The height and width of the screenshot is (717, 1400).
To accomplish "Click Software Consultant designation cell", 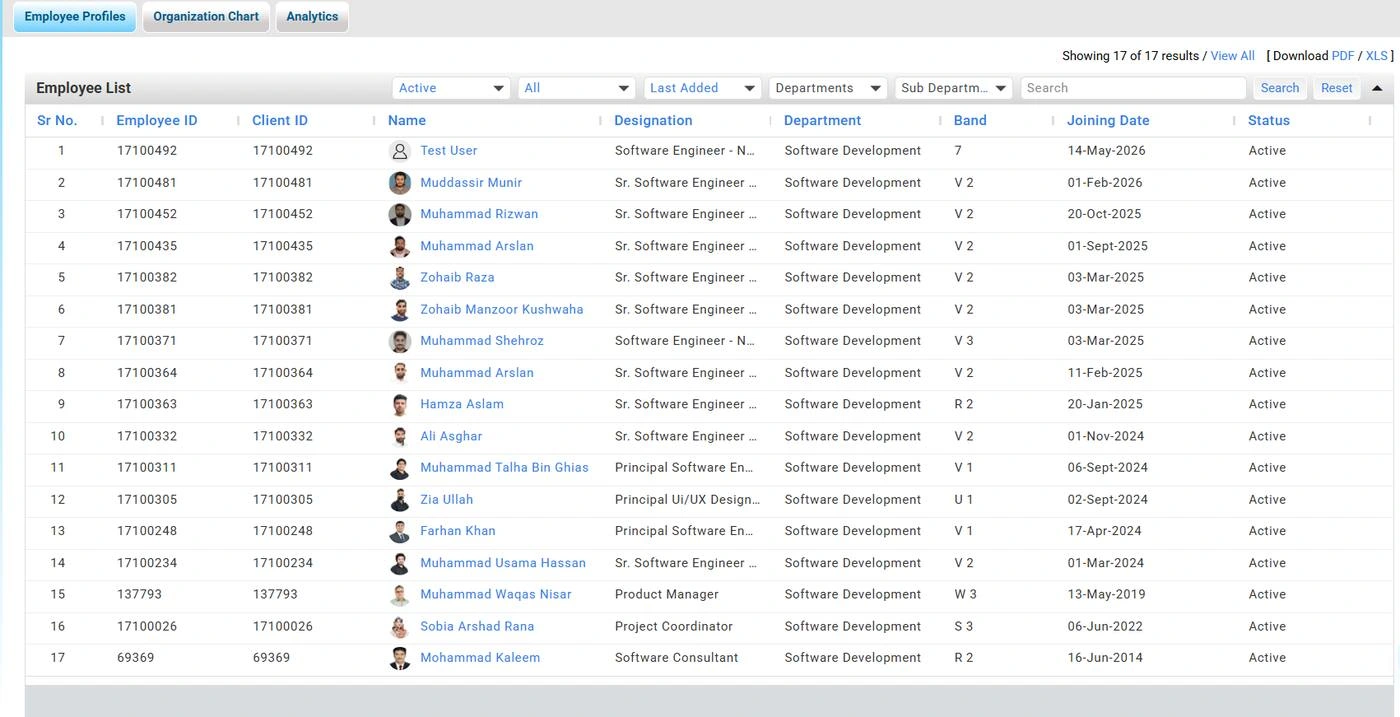I will (677, 658).
